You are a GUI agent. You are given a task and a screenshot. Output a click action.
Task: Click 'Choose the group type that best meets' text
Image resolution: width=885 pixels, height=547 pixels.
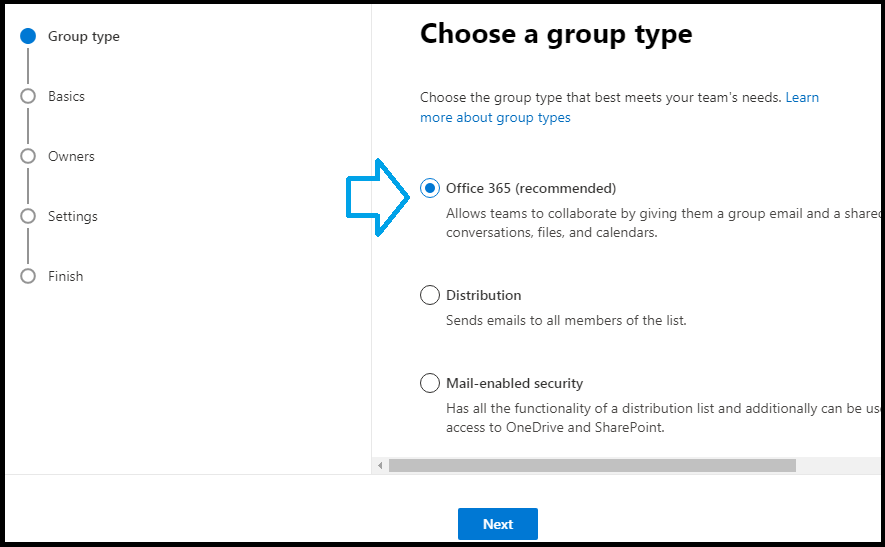(x=601, y=97)
